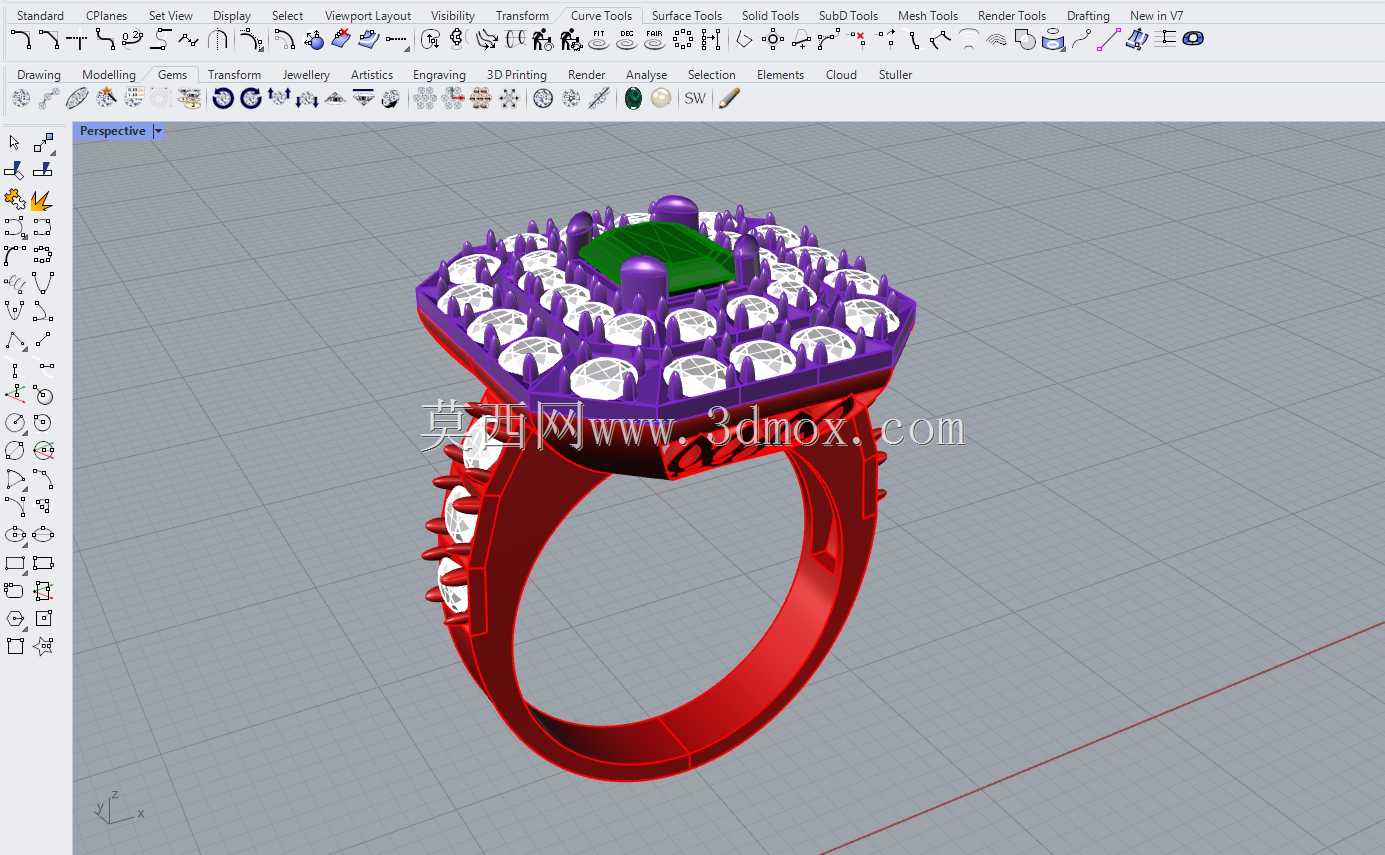Click the Offset Curve arch icon
The image size is (1385, 855).
tap(217, 40)
